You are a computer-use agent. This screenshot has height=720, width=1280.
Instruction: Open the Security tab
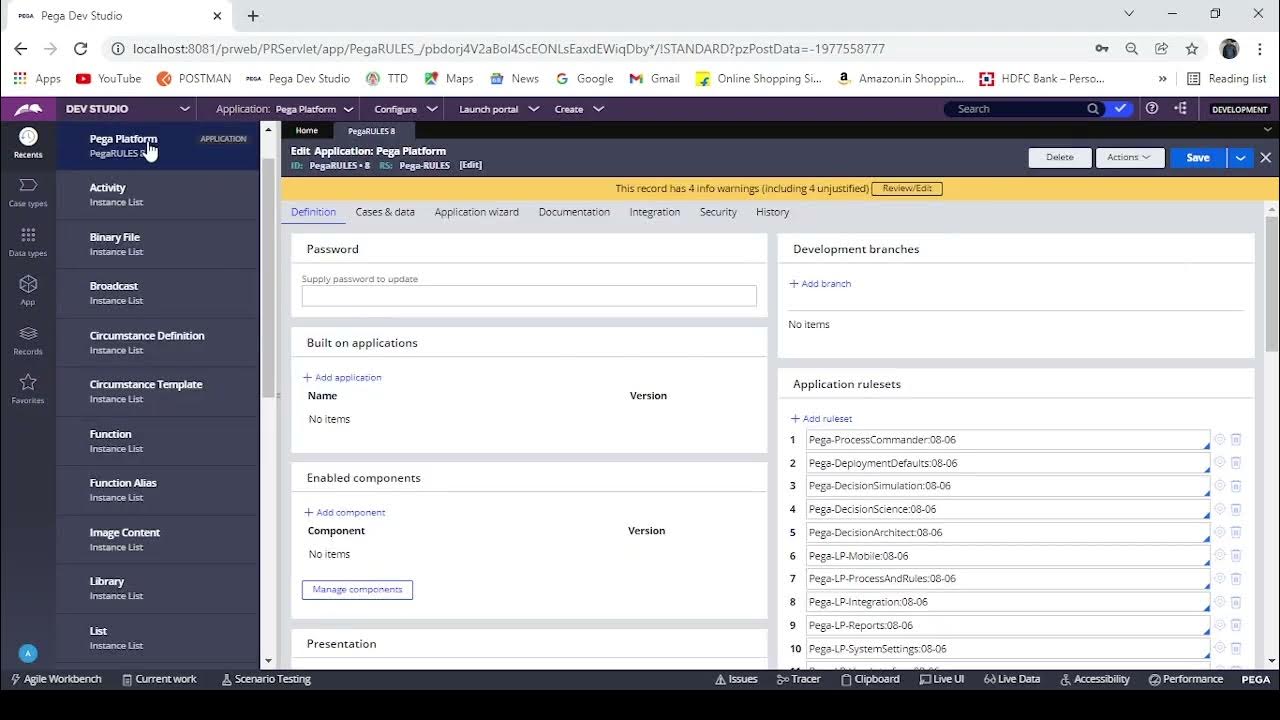718,212
